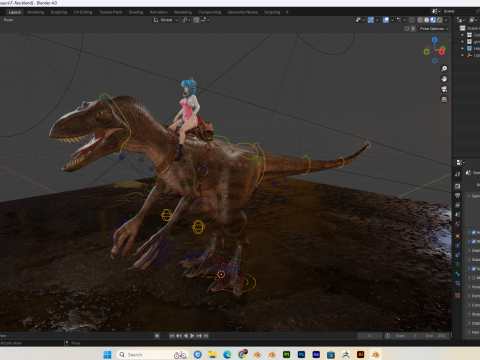Open the Render properties tab
Image resolution: width=480 pixels, height=360 pixels.
click(x=458, y=186)
